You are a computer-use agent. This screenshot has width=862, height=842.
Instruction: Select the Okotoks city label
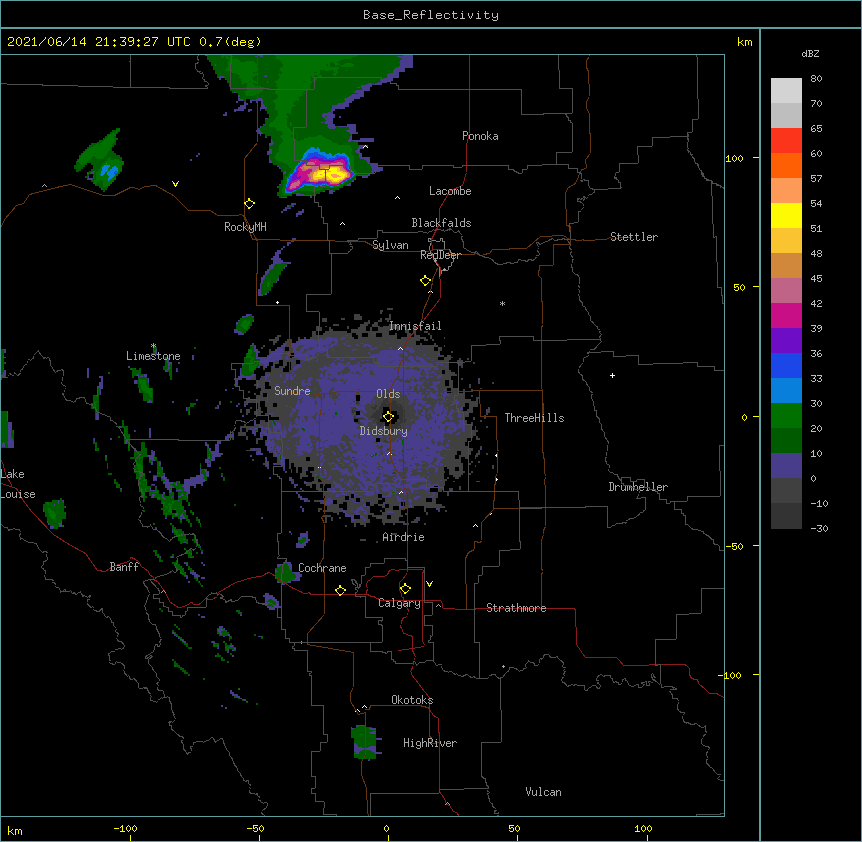pyautogui.click(x=412, y=700)
